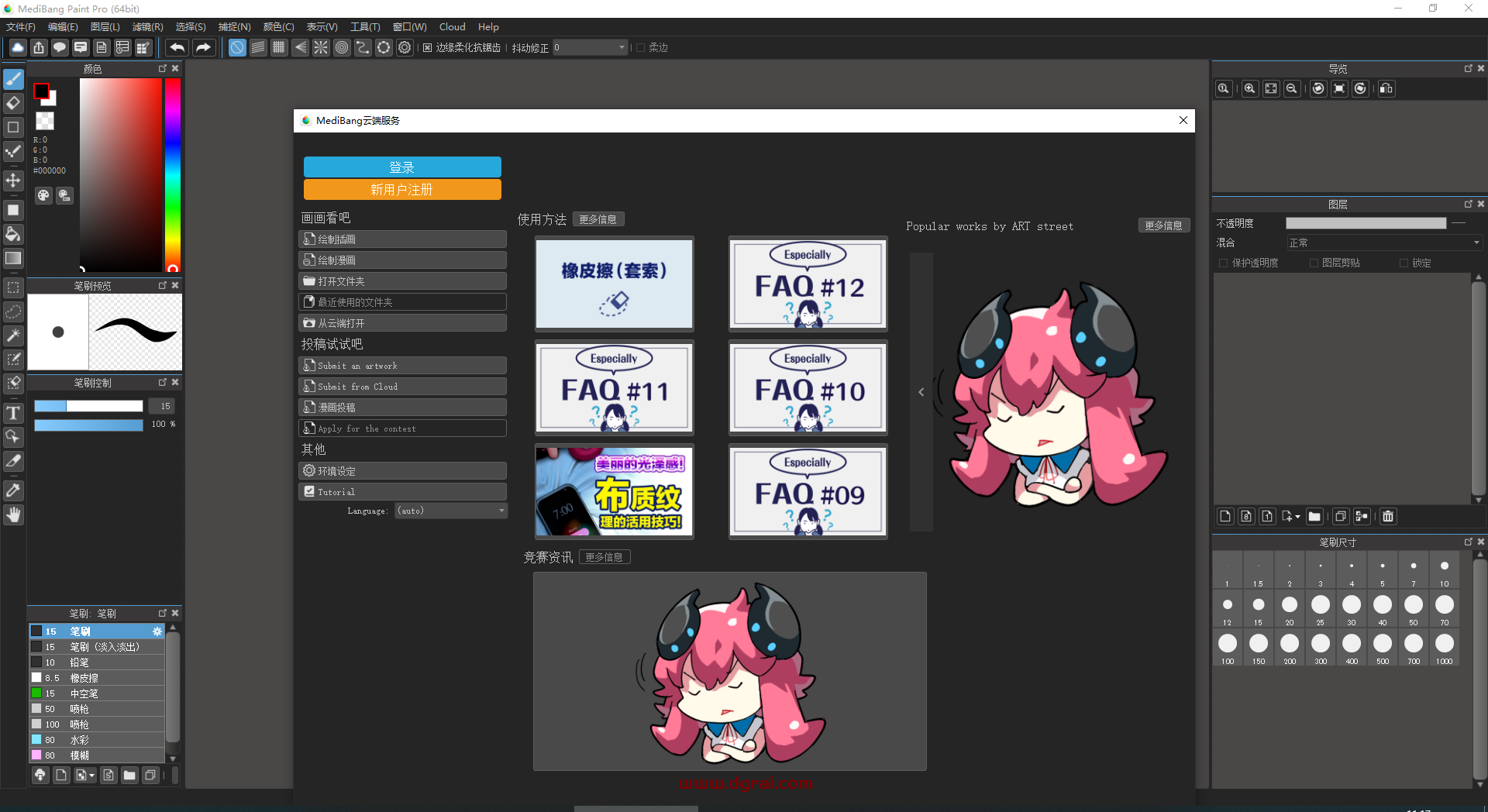Toggle the 保护透明度 checkbox
The image size is (1488, 812).
pos(1224,263)
